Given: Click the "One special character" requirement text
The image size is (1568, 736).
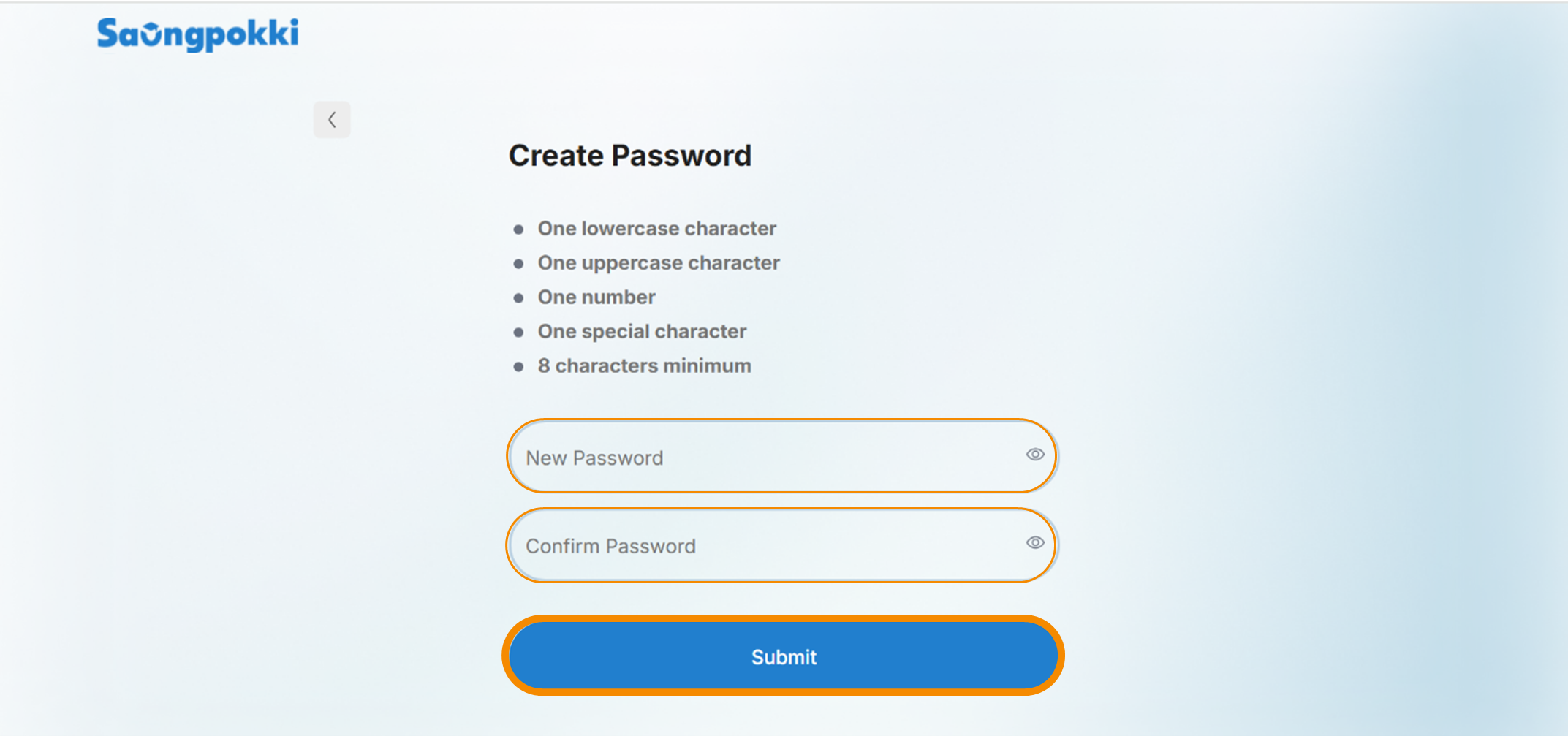Looking at the screenshot, I should 642,332.
